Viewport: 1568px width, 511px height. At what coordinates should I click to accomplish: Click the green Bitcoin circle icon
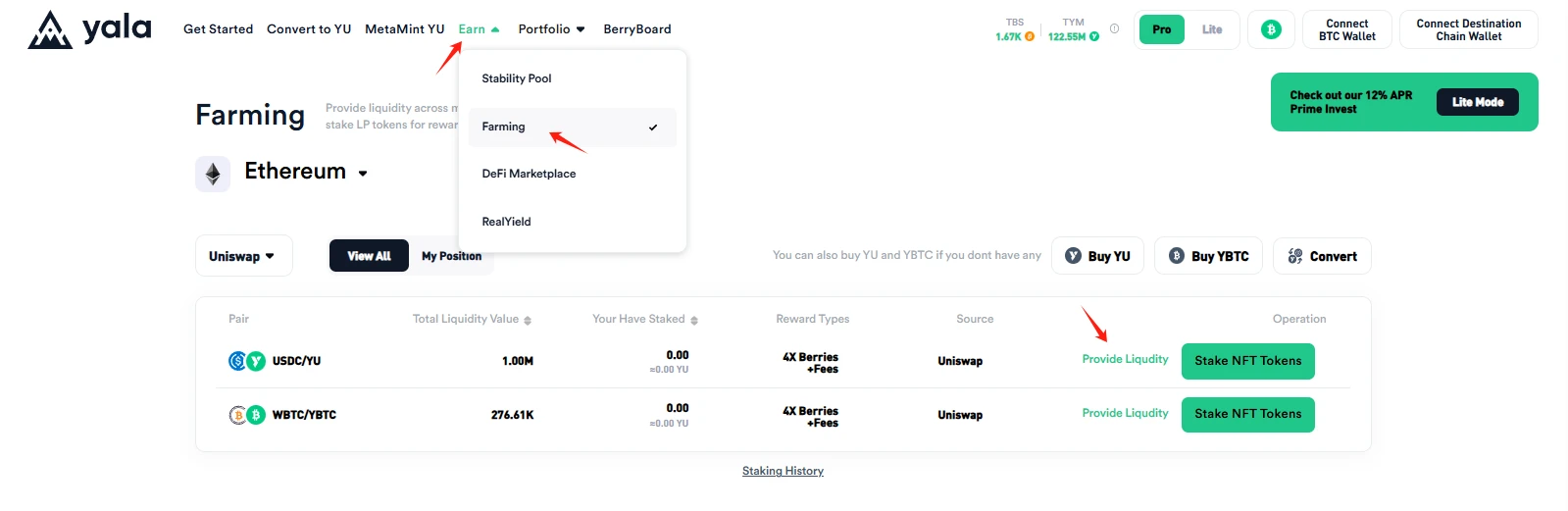click(1271, 29)
